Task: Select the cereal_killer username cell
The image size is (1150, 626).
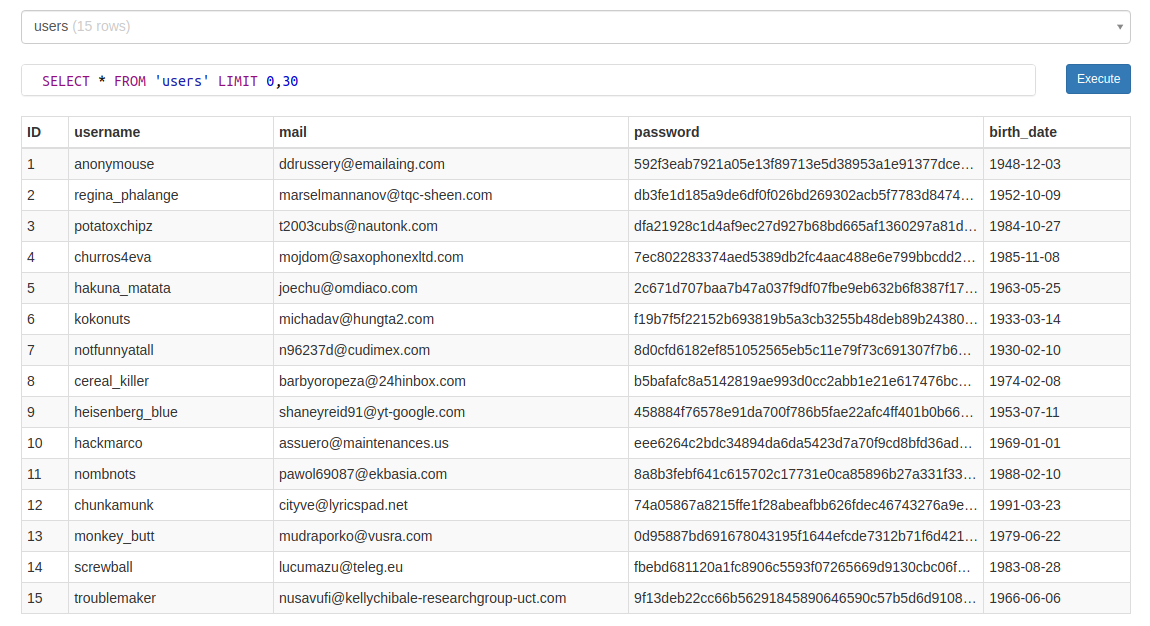Action: point(112,381)
